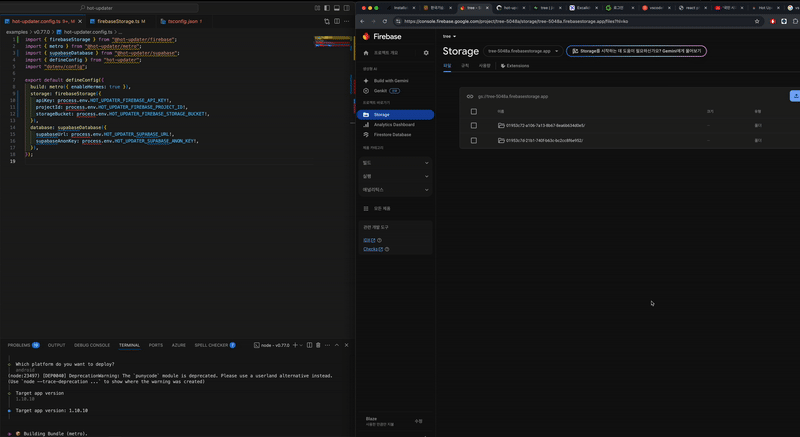Click the Chrome address bar URL
Image resolution: width=800 pixels, height=437 pixels.
click(x=516, y=21)
